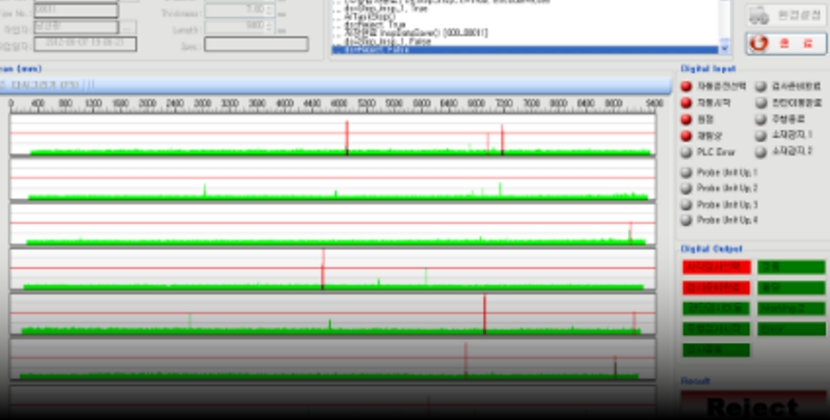Click the log list scroll-down arrow

pyautogui.click(x=725, y=48)
